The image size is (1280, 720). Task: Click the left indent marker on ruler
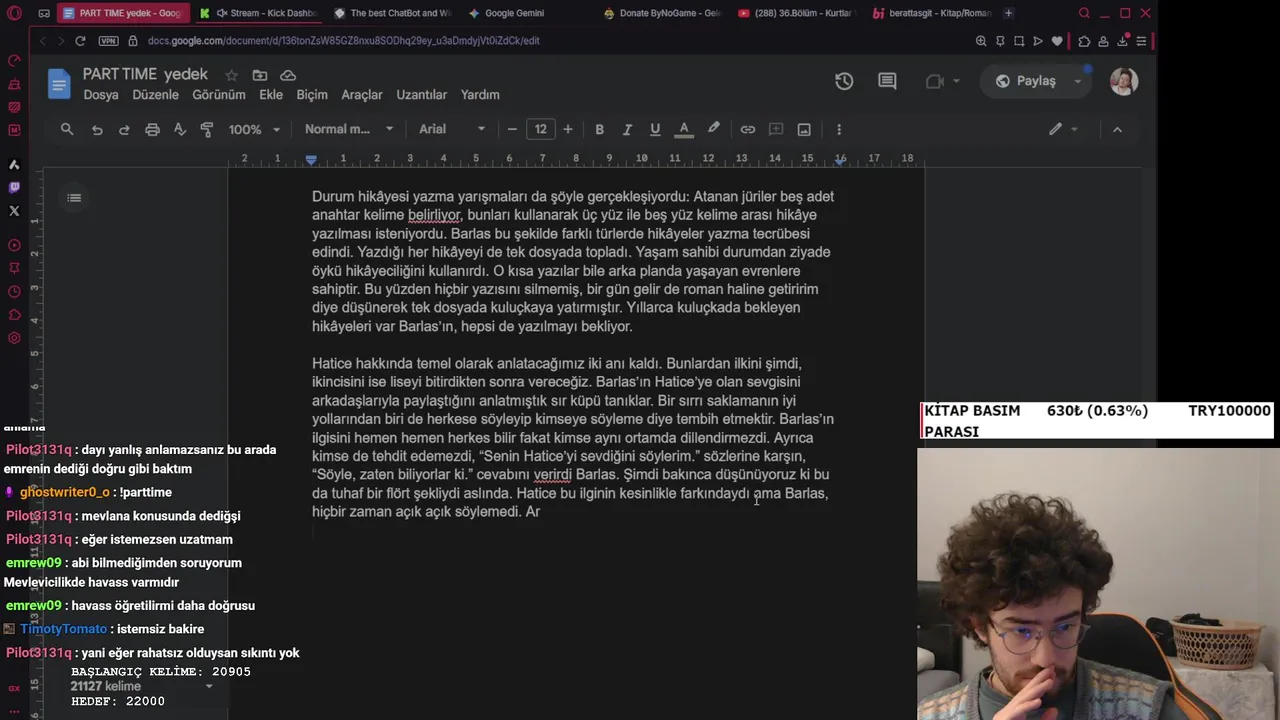pos(311,160)
